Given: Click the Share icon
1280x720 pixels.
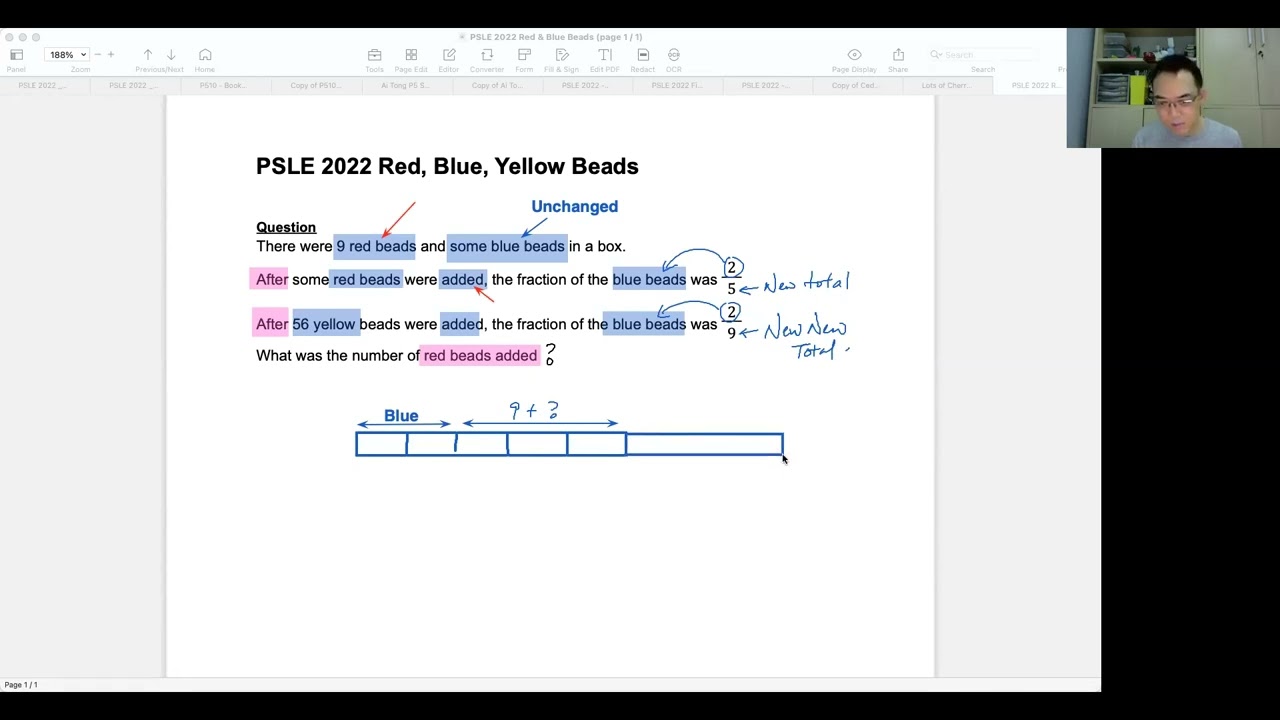Looking at the screenshot, I should 898,55.
